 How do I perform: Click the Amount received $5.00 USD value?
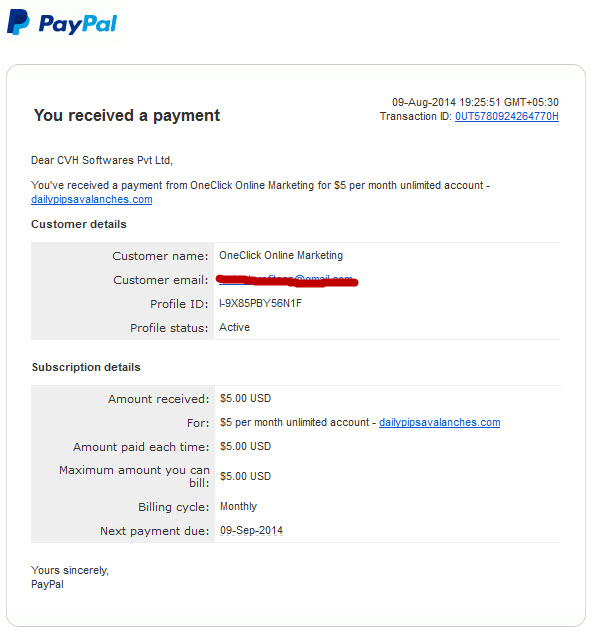245,398
